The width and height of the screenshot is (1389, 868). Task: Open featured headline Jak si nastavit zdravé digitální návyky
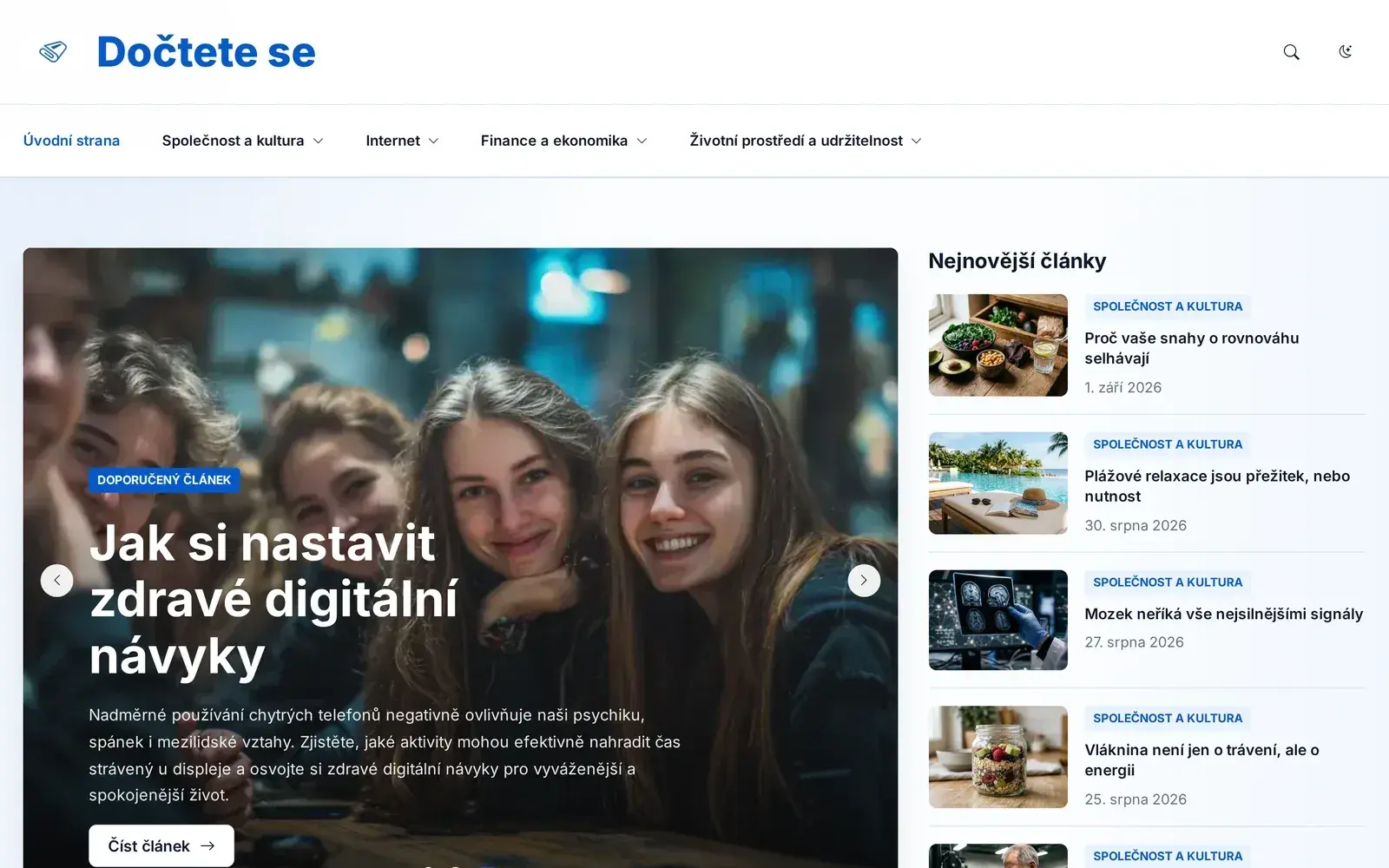tap(273, 600)
